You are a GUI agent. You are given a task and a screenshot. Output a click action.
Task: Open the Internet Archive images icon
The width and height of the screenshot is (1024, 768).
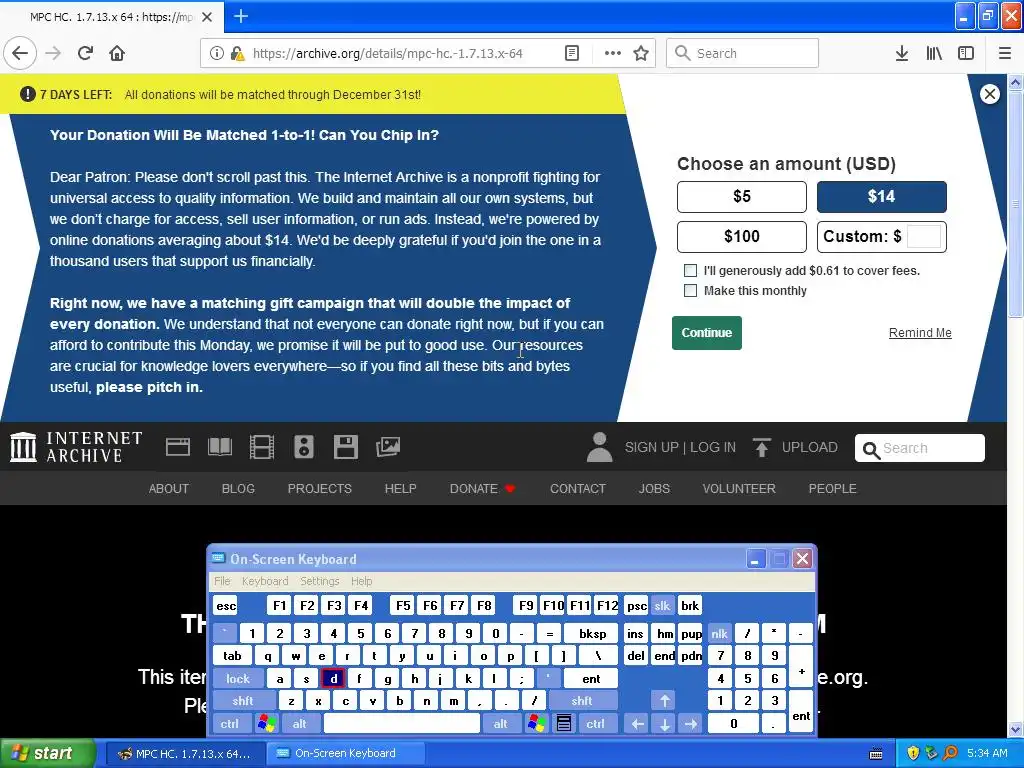(388, 447)
